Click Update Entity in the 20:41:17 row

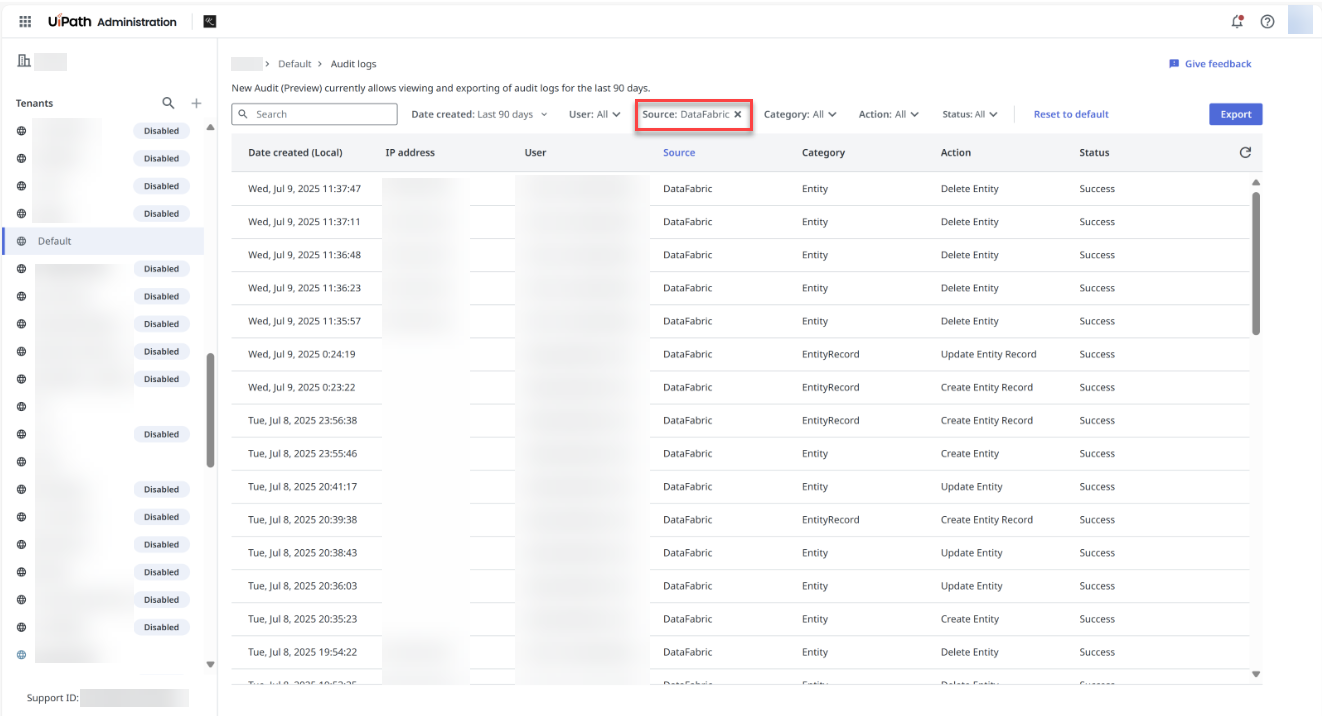tap(972, 486)
